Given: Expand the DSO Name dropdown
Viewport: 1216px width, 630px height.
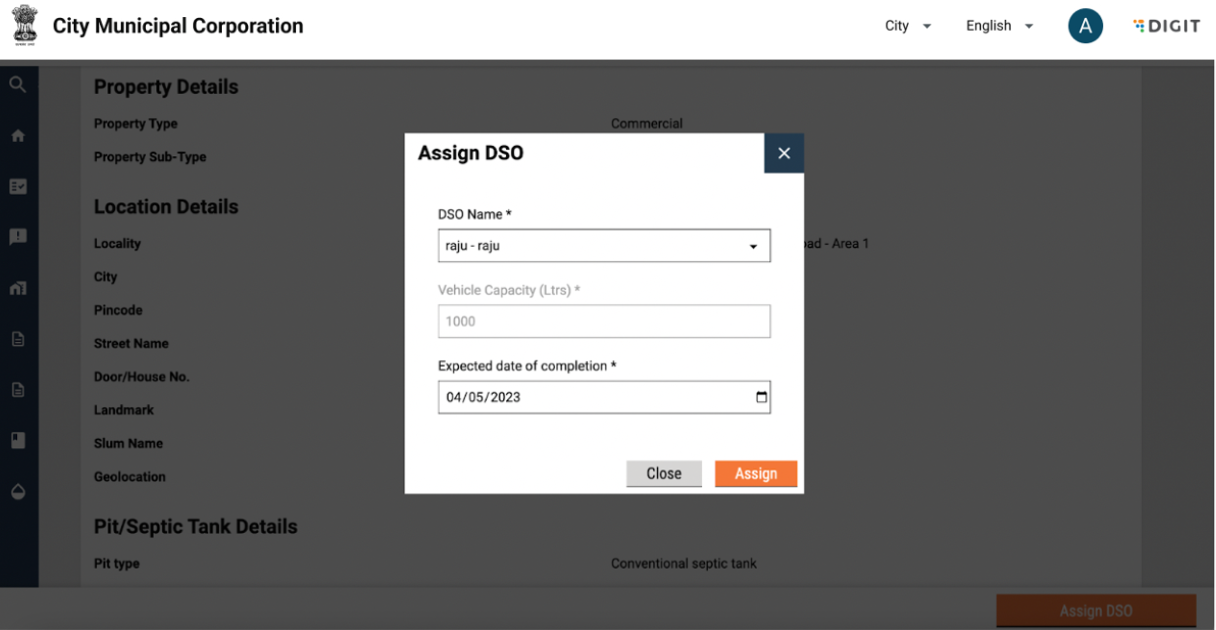Looking at the screenshot, I should (604, 246).
